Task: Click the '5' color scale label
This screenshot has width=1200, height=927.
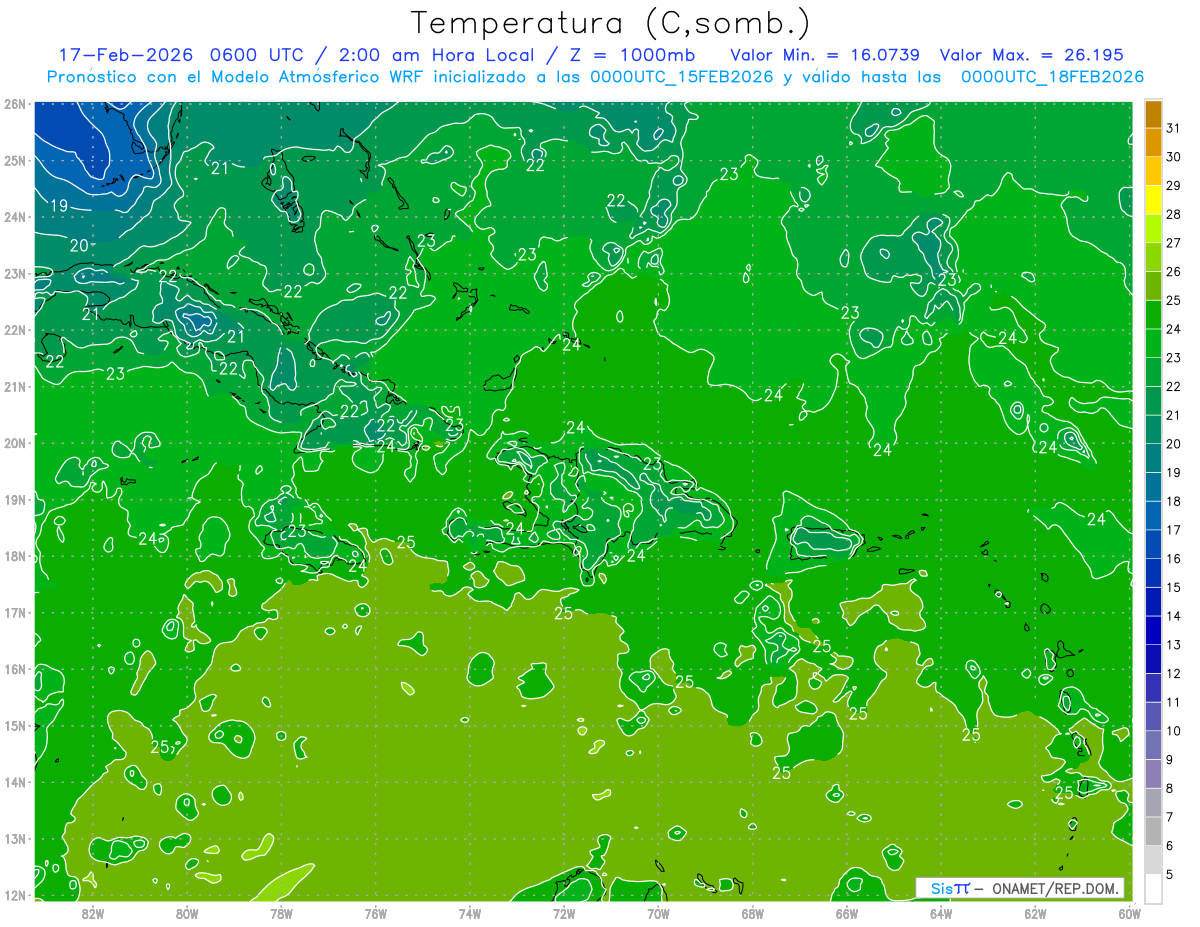Action: click(x=1170, y=874)
